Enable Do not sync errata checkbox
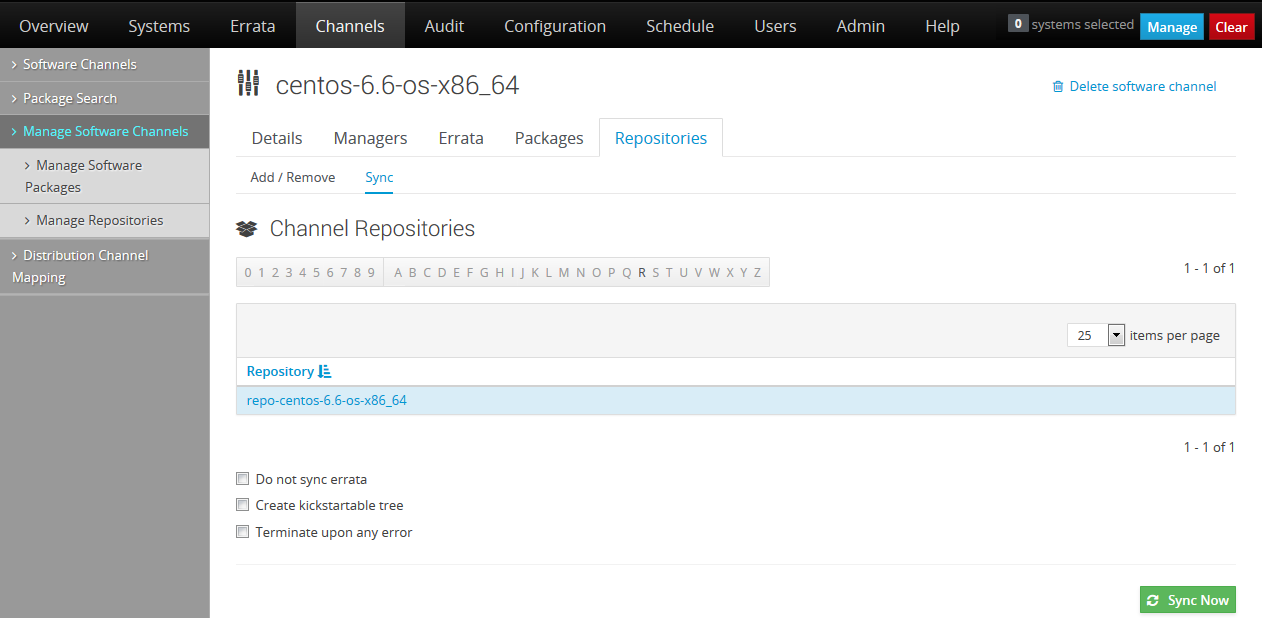This screenshot has height=618, width=1262. pos(242,479)
